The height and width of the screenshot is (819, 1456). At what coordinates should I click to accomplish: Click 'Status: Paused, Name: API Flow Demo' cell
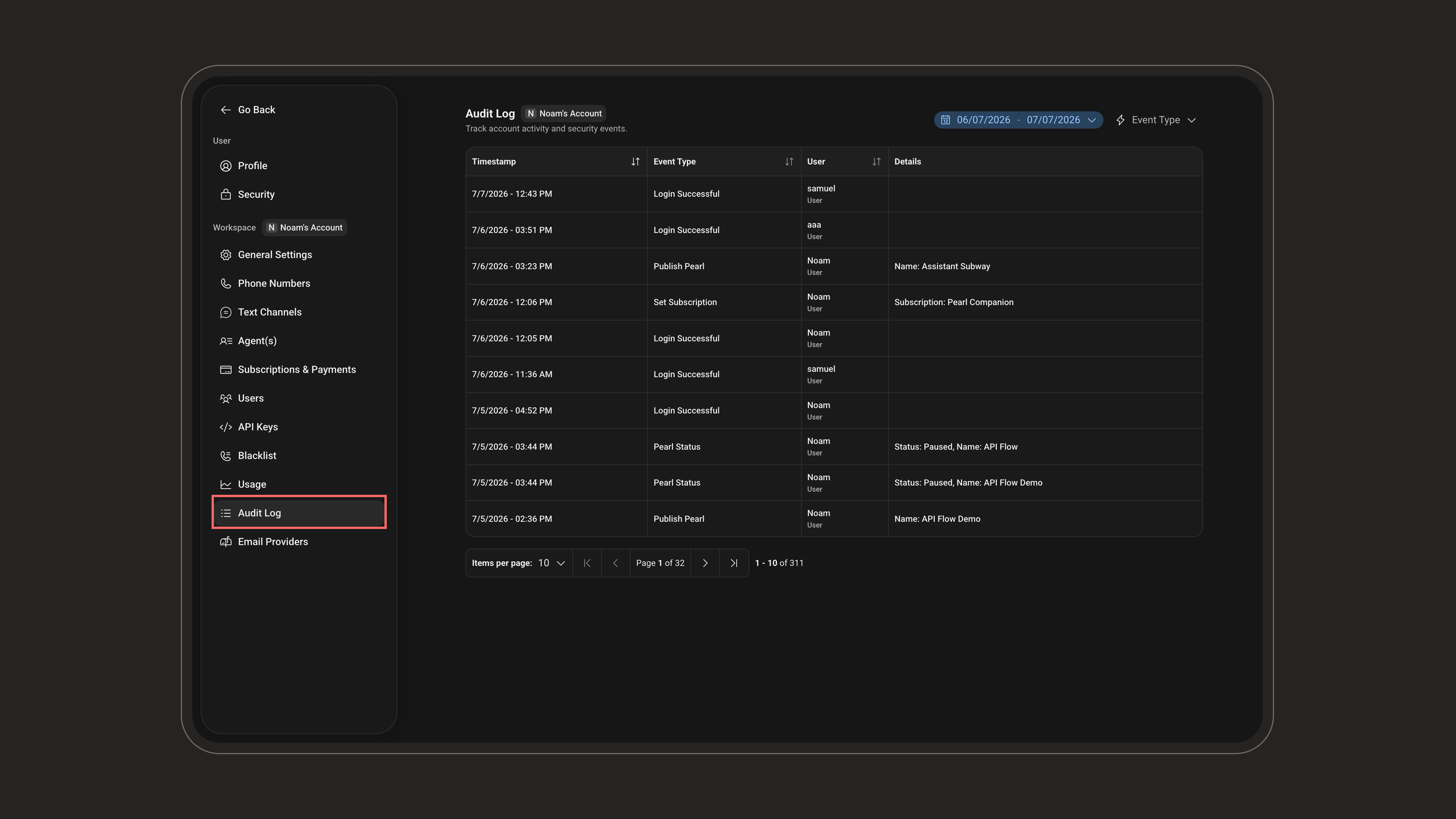coord(1045,483)
